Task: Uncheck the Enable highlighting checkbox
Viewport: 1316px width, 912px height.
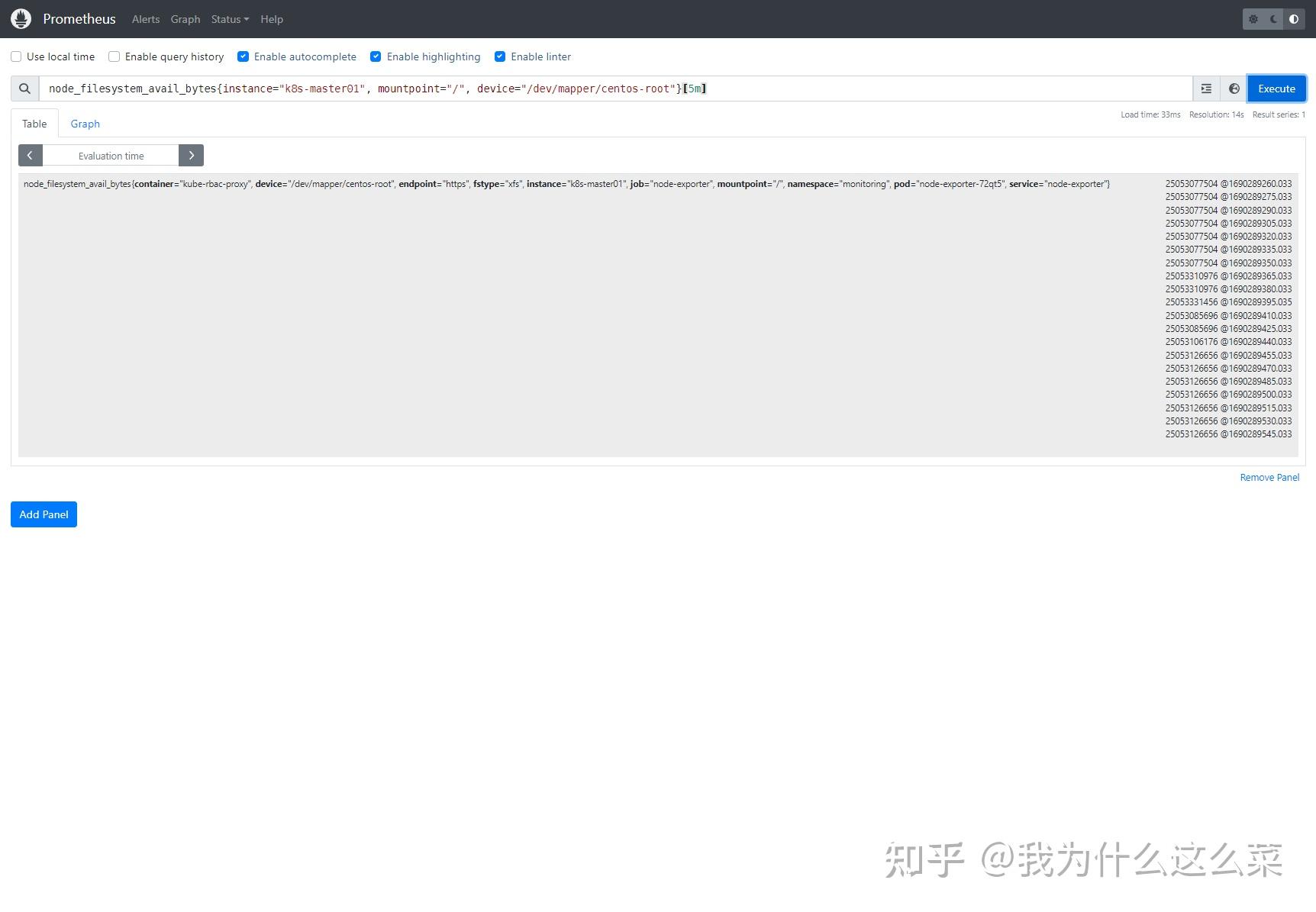Action: [x=376, y=56]
